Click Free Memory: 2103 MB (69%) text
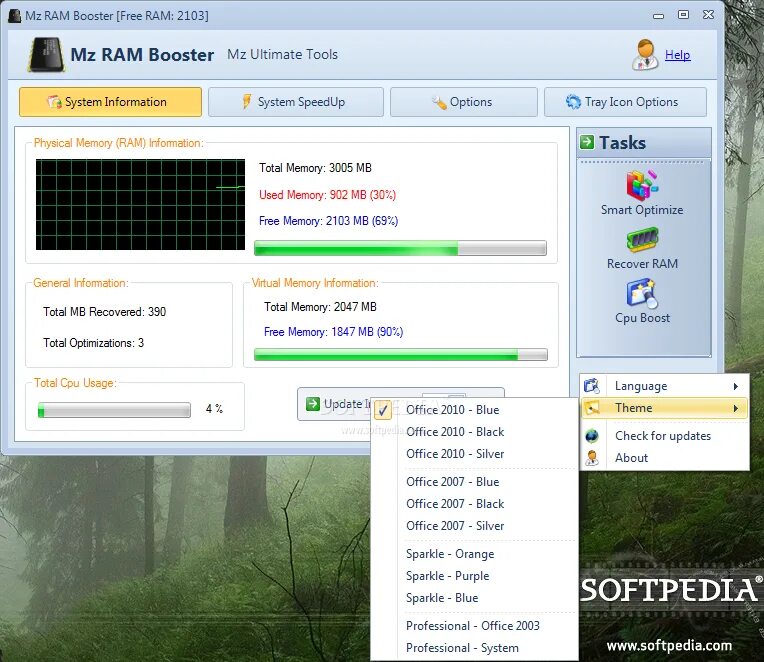Screen dimensions: 764x662 [328, 221]
